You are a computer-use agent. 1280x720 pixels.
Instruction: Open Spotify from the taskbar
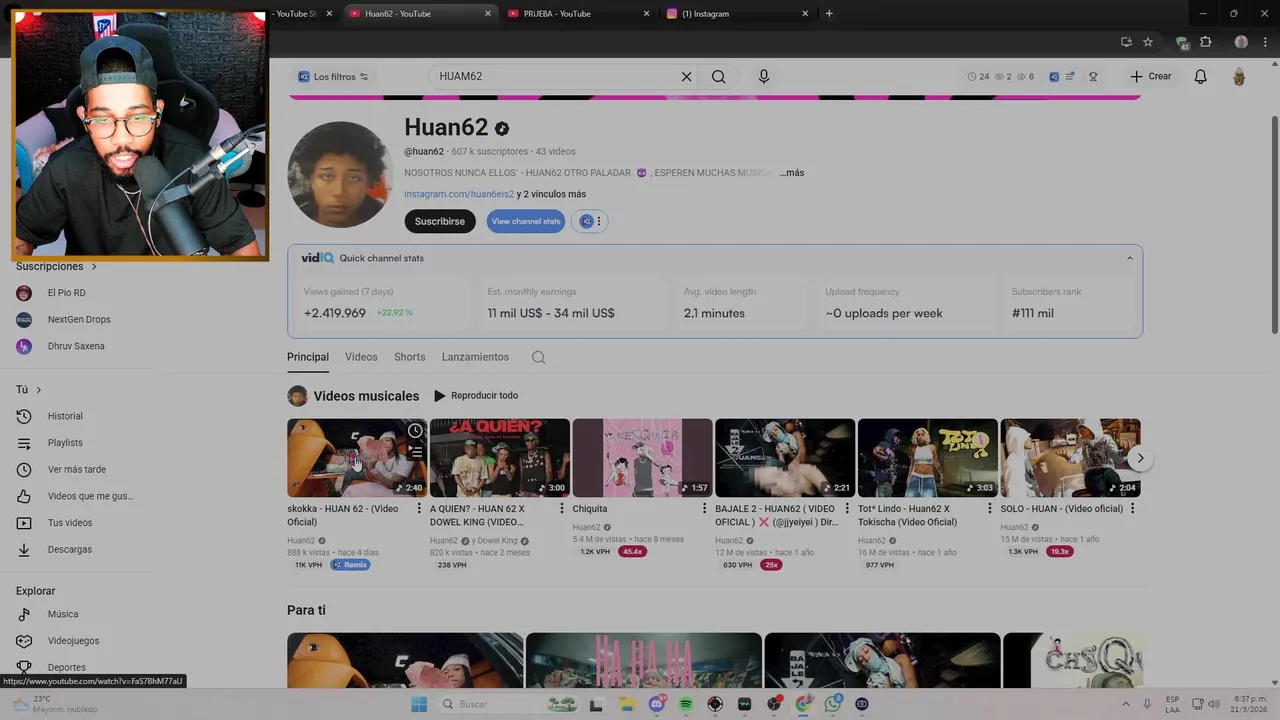coord(686,704)
